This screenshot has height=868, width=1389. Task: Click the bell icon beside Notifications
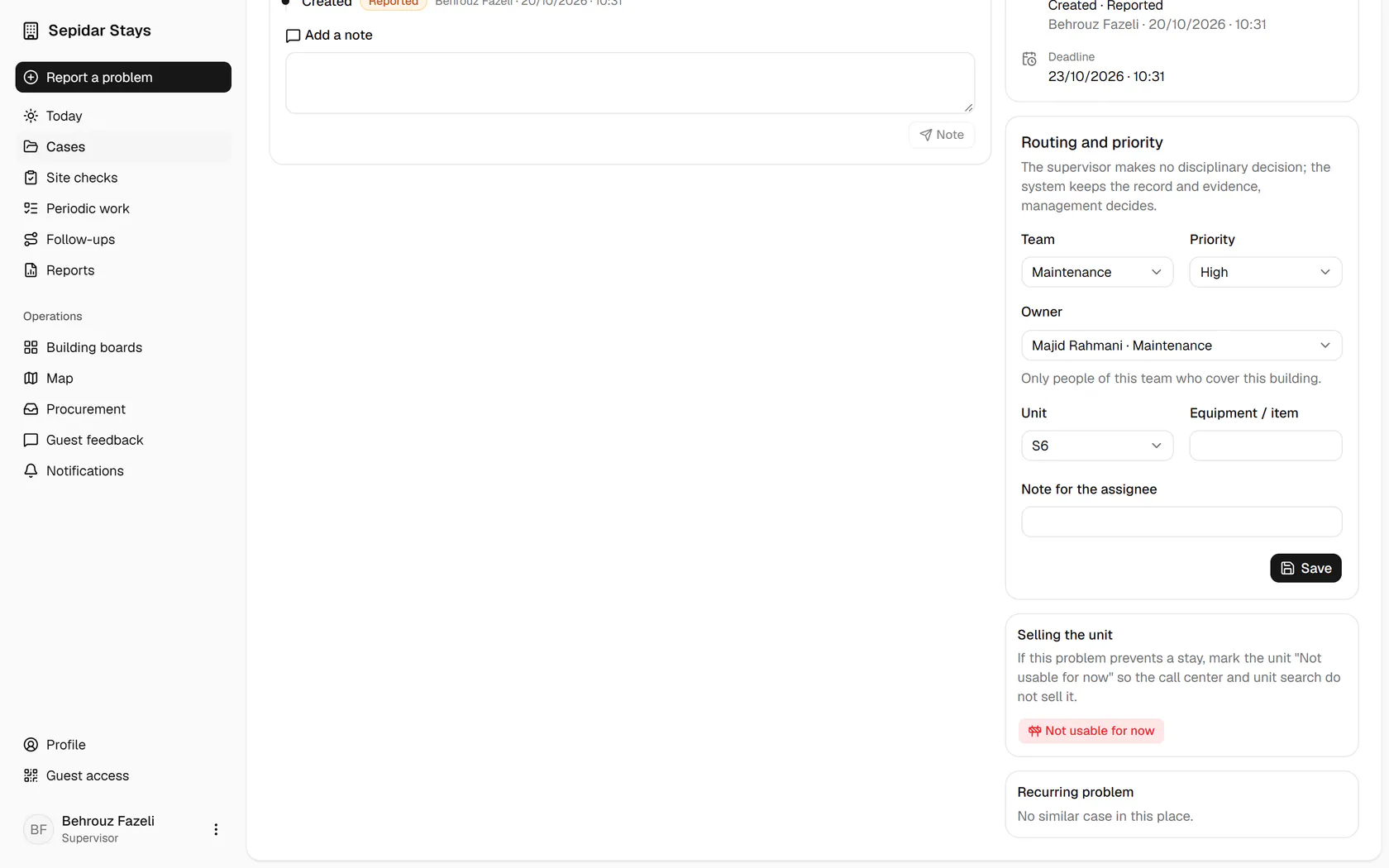tap(31, 470)
